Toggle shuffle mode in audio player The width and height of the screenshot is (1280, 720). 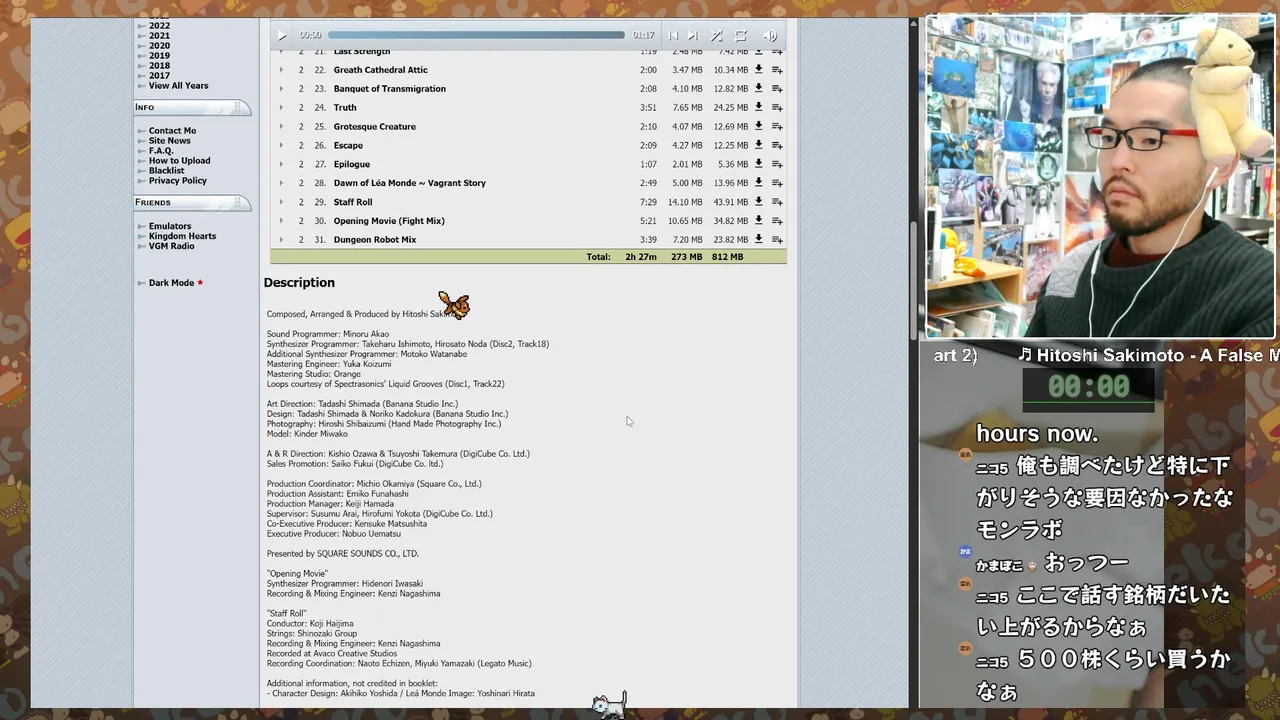716,36
